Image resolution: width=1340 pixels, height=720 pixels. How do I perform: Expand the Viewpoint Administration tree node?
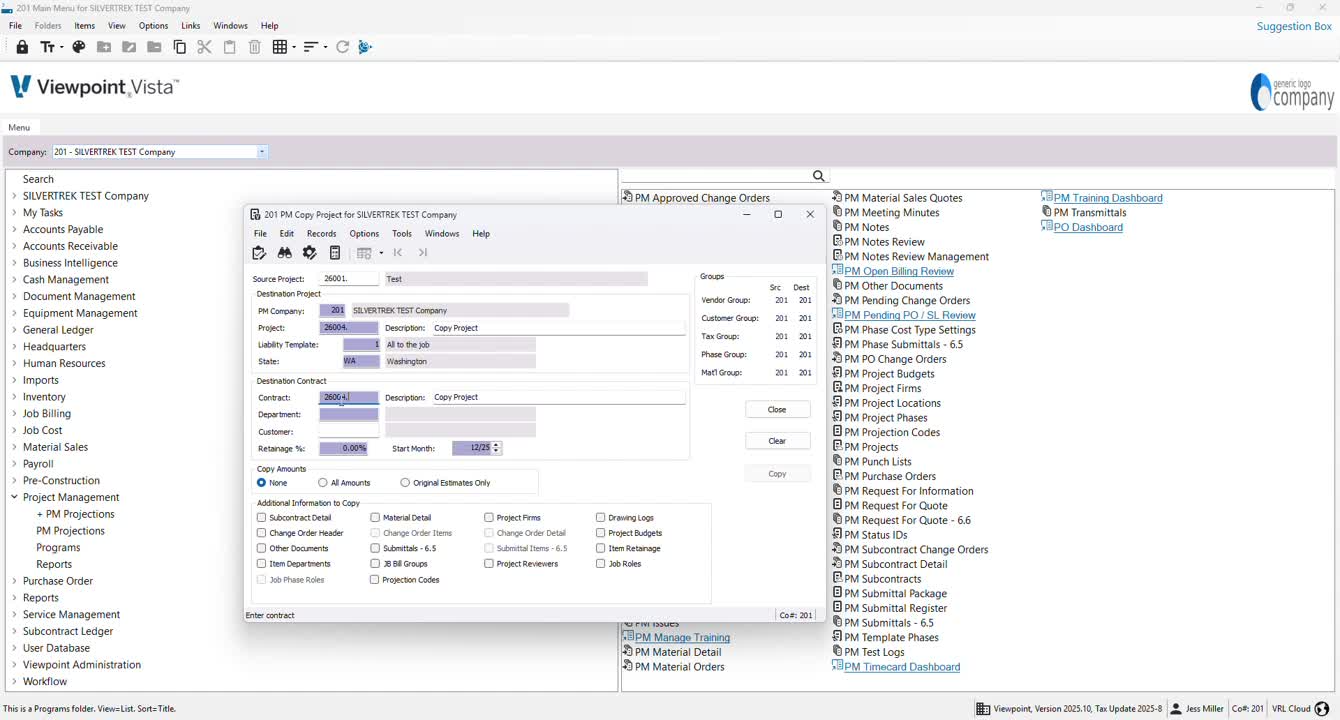[14, 665]
